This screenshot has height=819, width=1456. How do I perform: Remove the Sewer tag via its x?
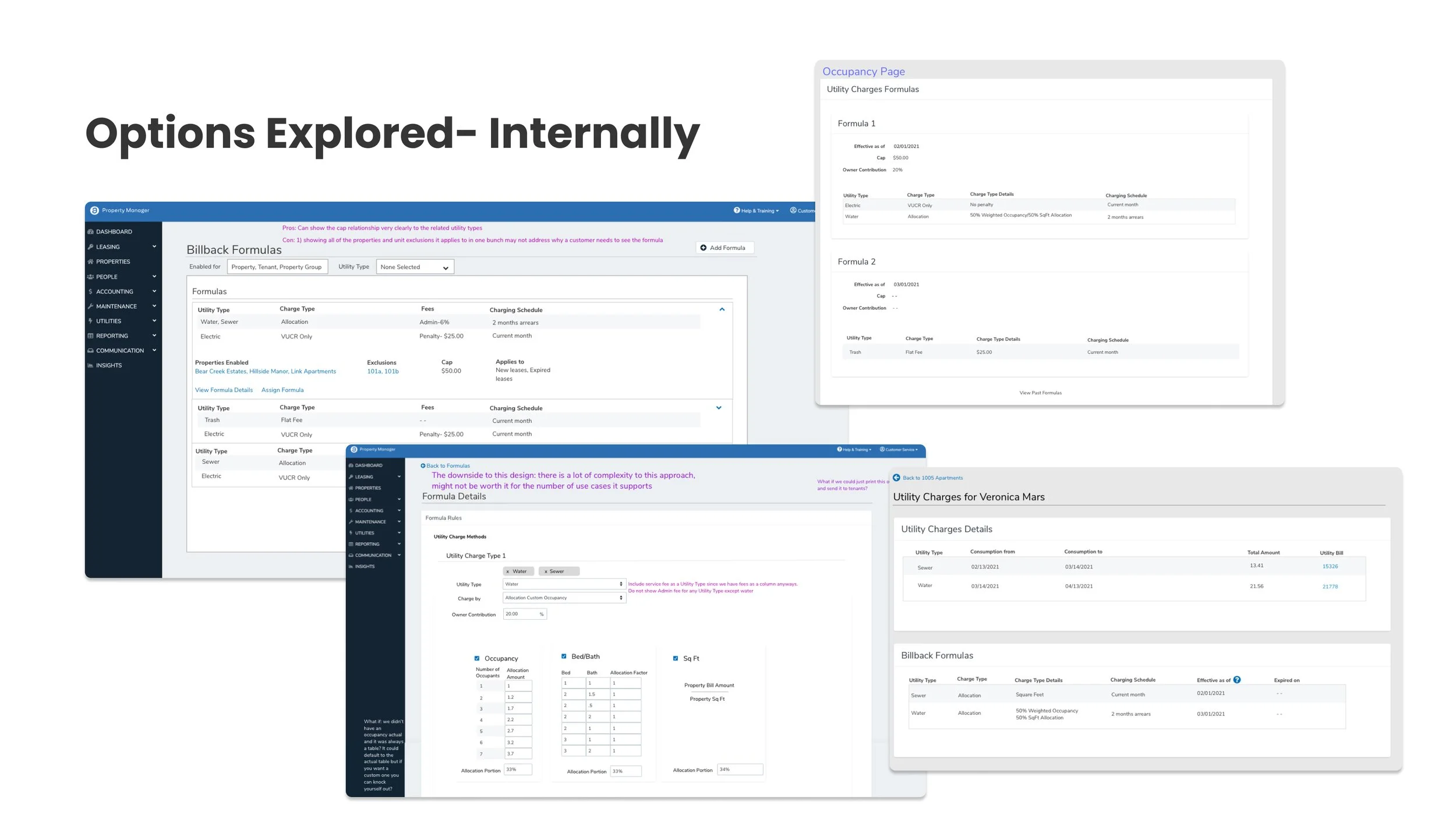coord(546,571)
